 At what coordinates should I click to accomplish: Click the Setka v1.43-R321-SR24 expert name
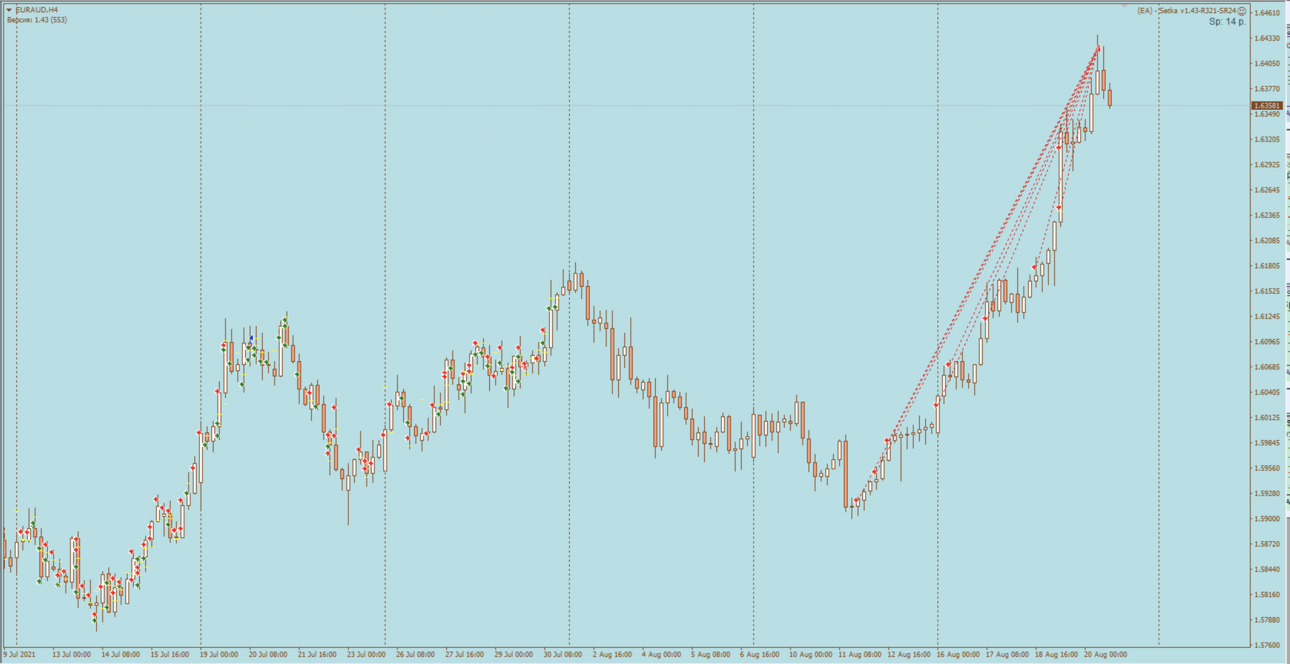[x=1198, y=10]
